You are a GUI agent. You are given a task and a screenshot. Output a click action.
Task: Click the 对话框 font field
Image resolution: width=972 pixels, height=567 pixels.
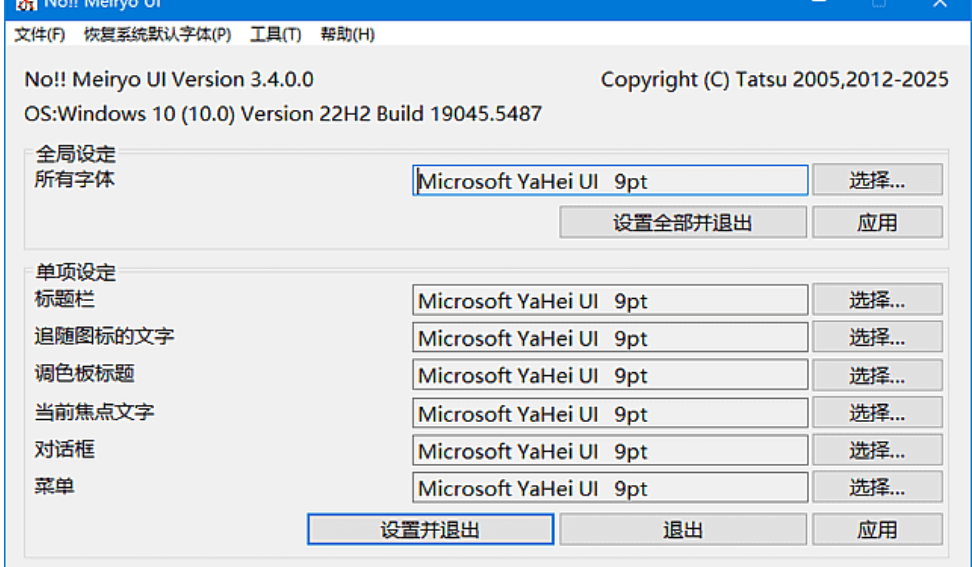click(610, 451)
